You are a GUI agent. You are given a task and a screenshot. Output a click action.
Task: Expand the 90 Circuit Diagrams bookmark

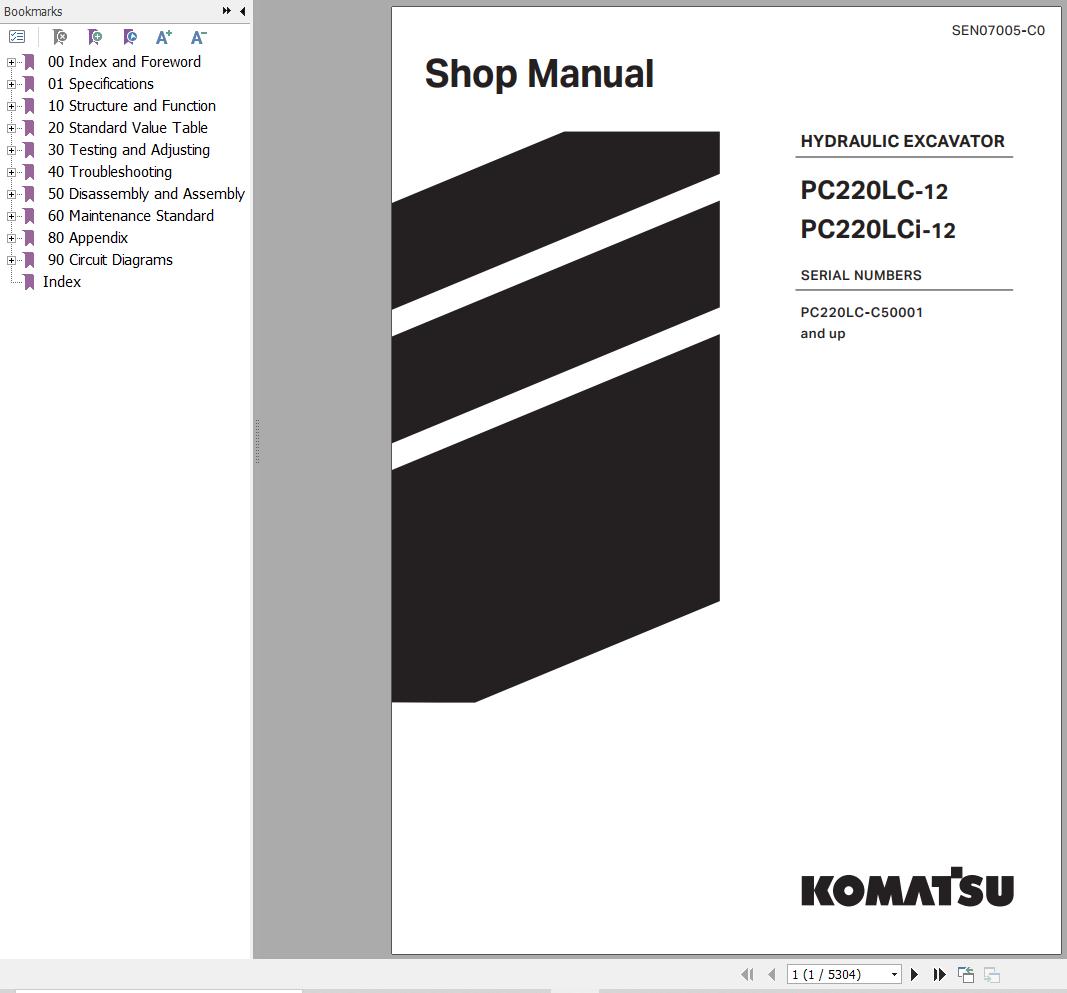tap(11, 260)
